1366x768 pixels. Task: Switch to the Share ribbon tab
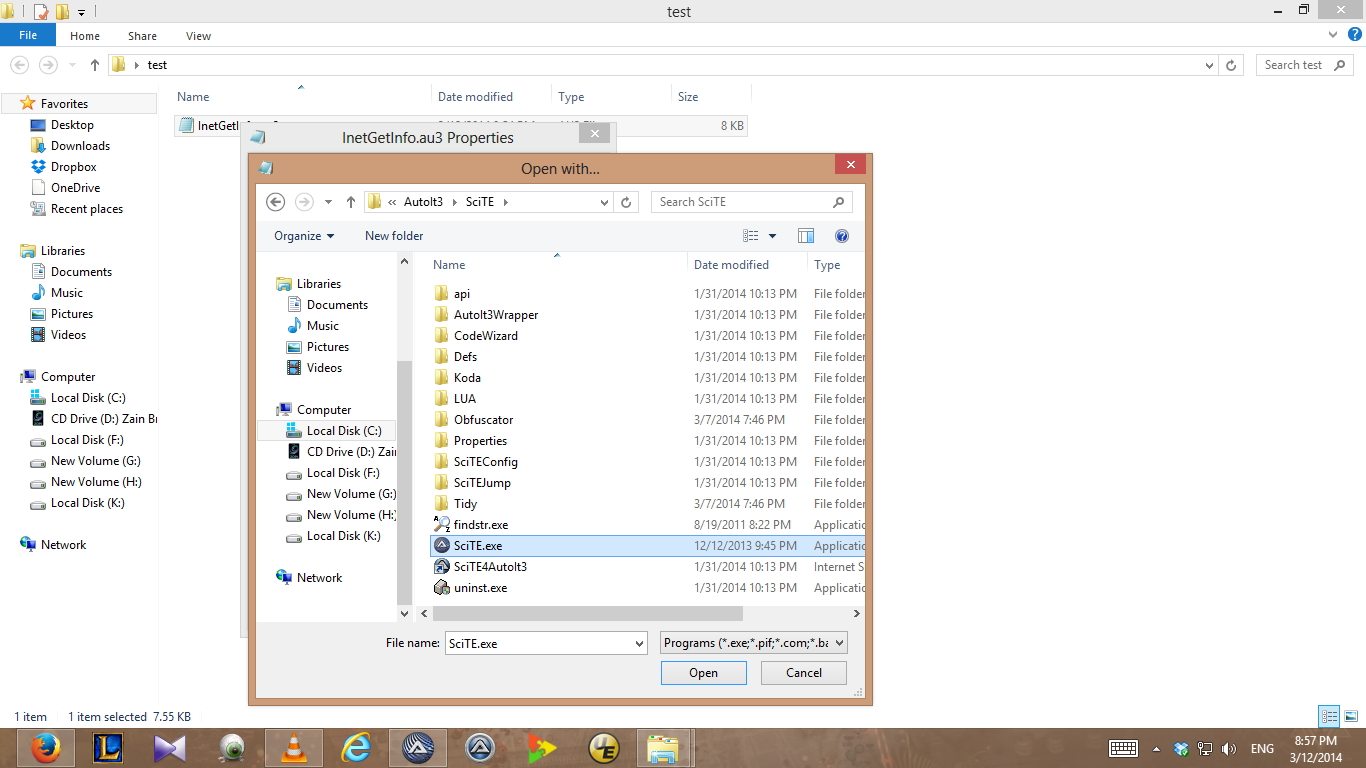coord(142,36)
